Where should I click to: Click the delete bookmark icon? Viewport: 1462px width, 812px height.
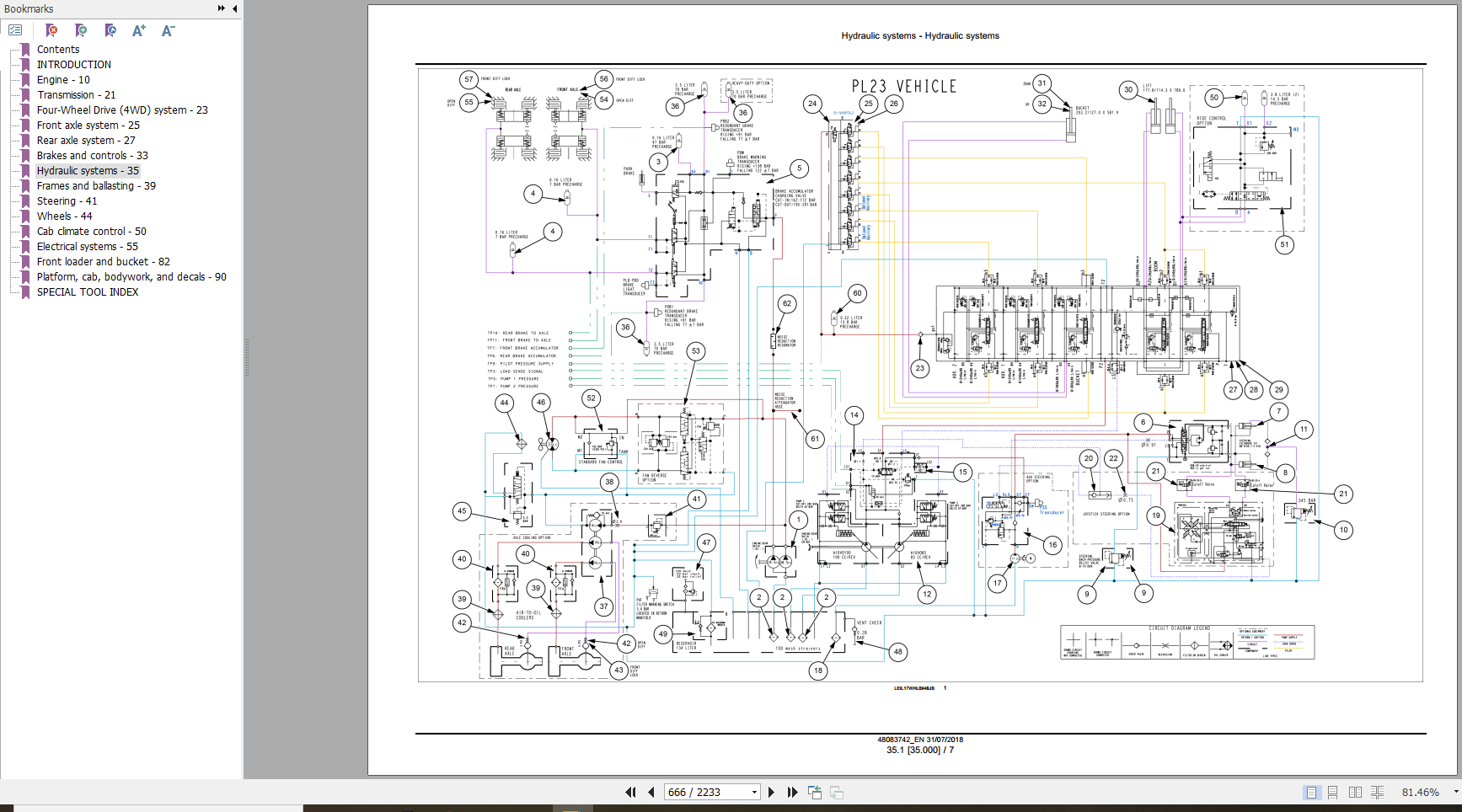coord(51,30)
